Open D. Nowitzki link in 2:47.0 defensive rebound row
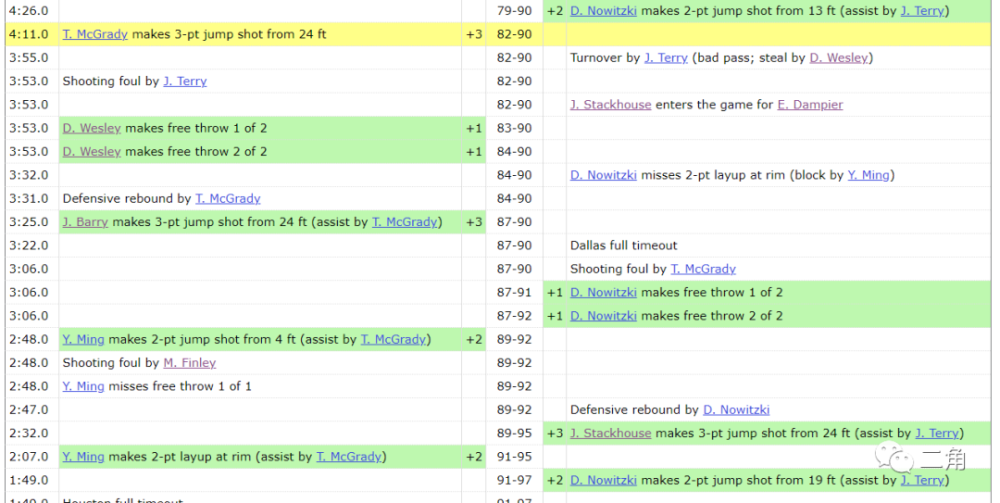This screenshot has height=503, width=1000. (736, 410)
